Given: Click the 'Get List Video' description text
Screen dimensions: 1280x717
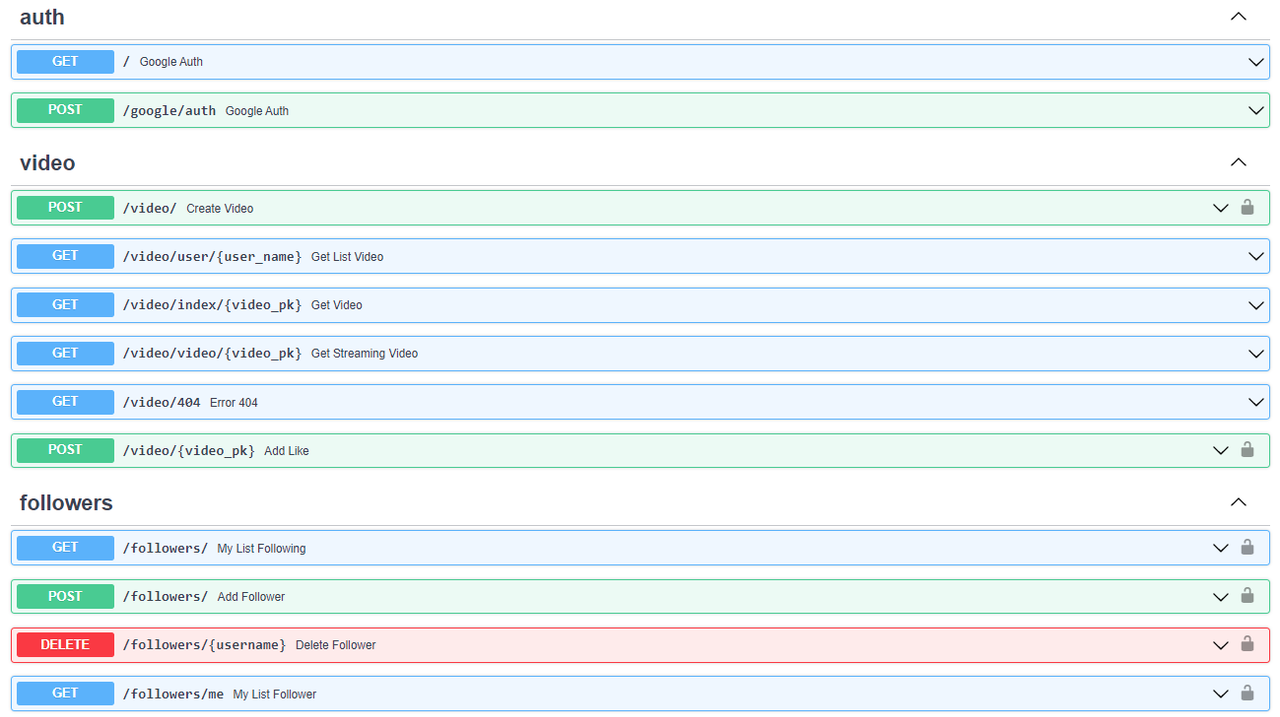Looking at the screenshot, I should tap(347, 257).
